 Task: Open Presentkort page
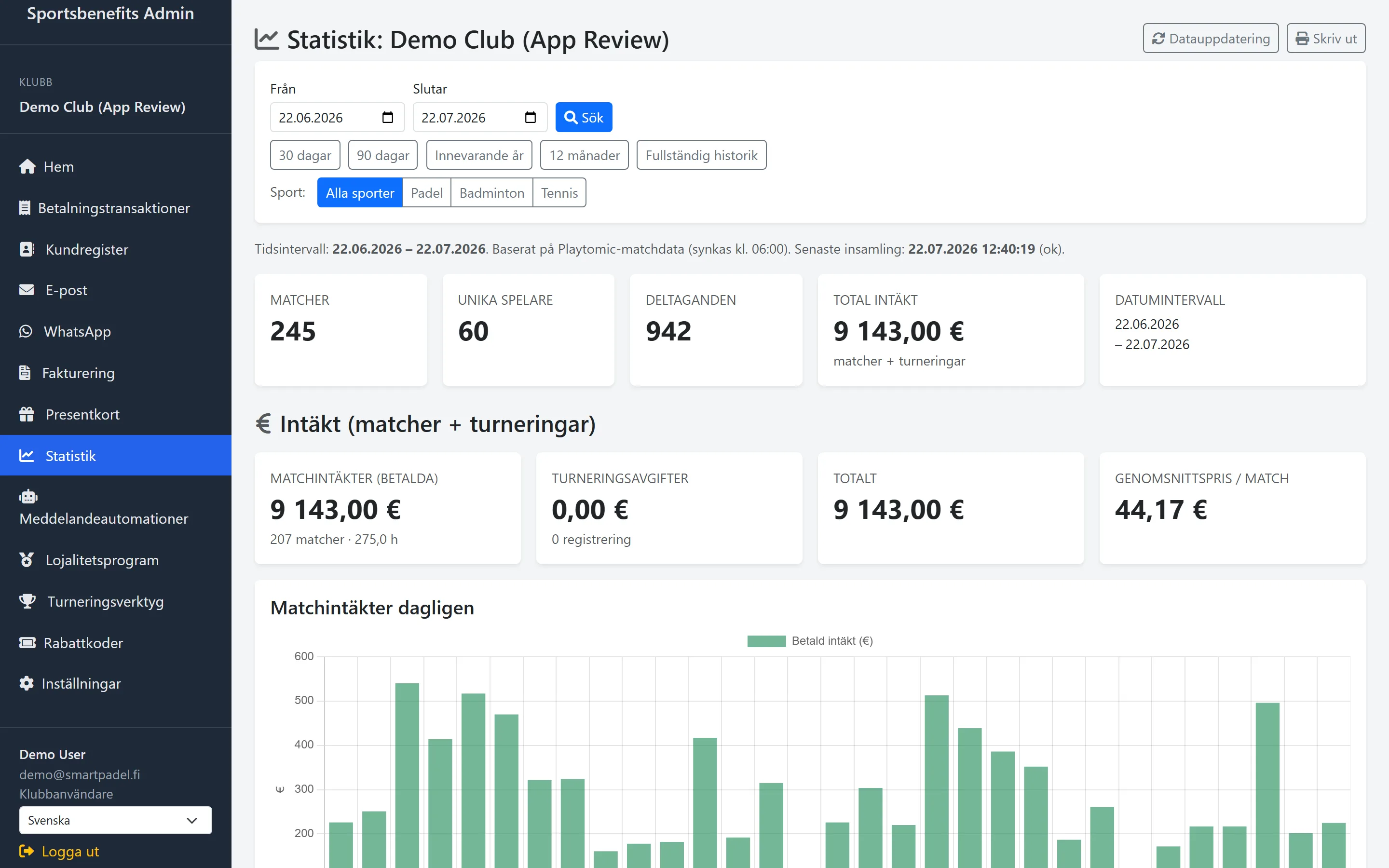pyautogui.click(x=115, y=414)
